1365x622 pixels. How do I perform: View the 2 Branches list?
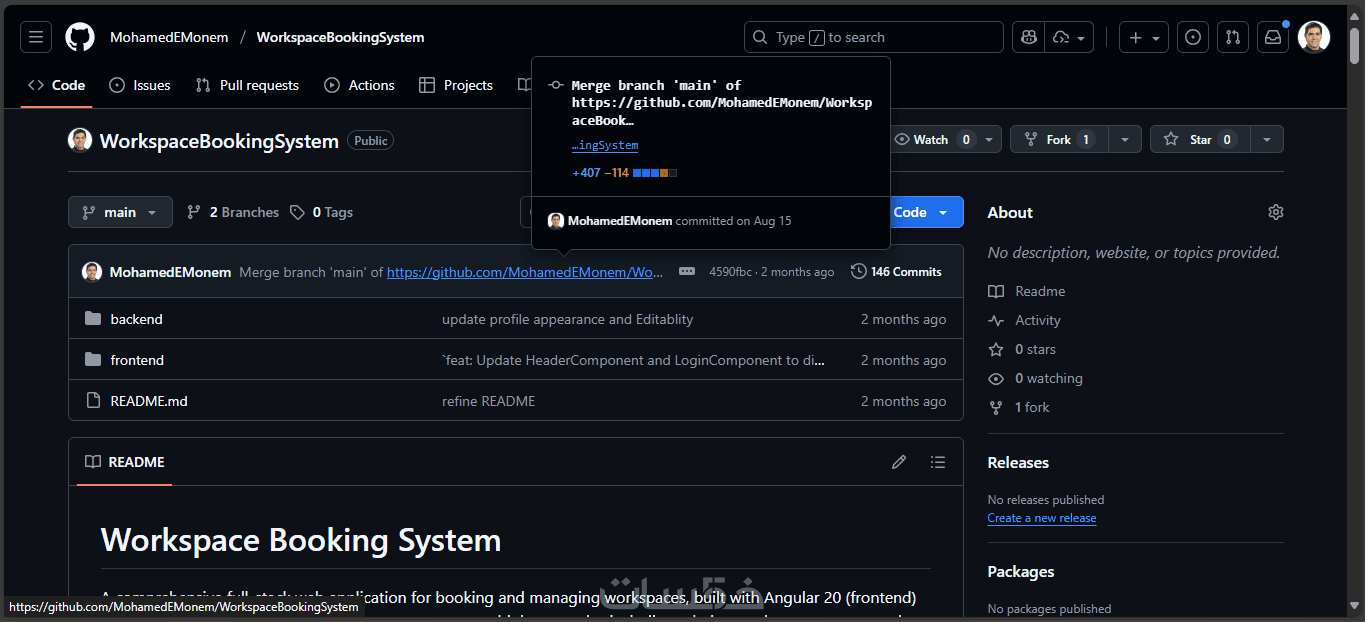click(233, 212)
